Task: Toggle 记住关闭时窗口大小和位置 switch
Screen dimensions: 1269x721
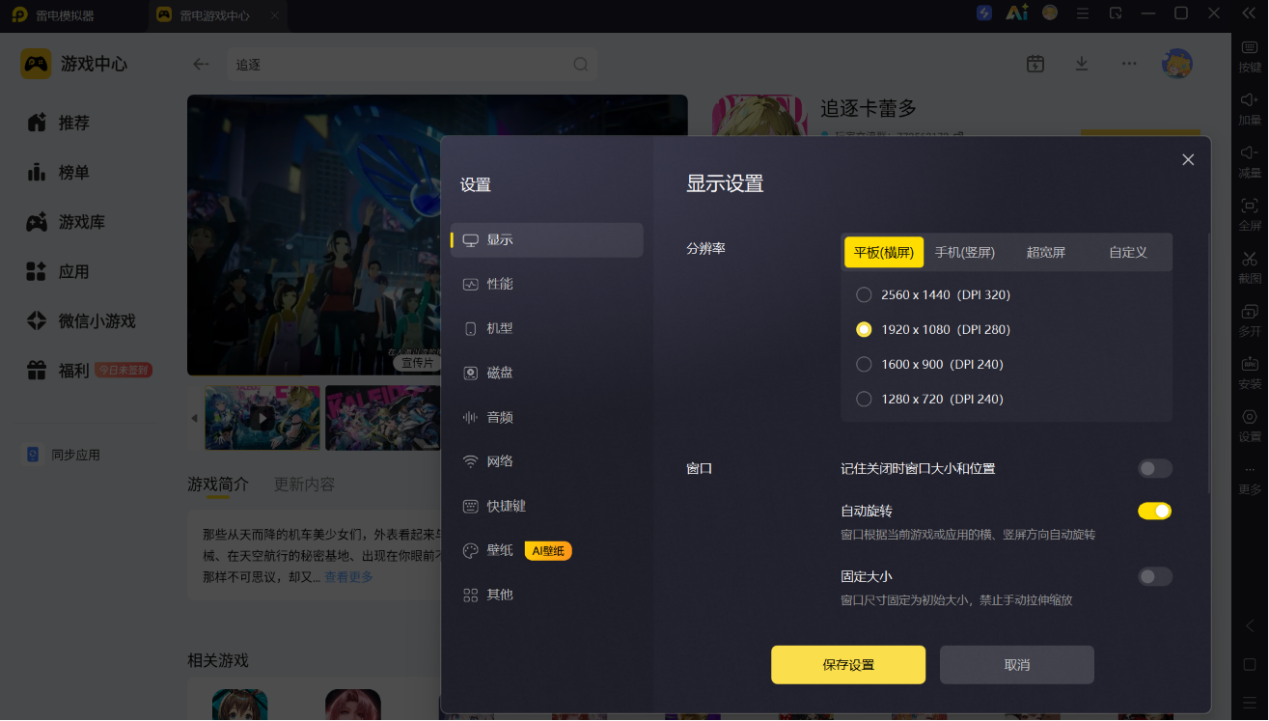Action: point(1155,468)
